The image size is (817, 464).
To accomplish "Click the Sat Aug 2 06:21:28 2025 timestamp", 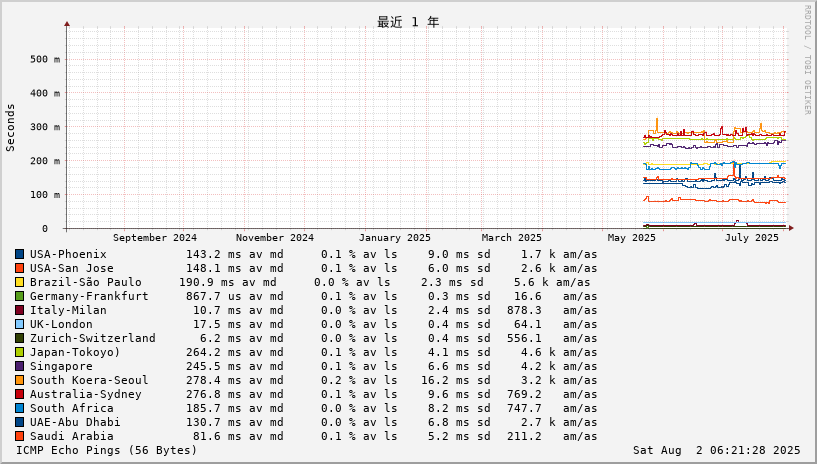I will 716,450.
